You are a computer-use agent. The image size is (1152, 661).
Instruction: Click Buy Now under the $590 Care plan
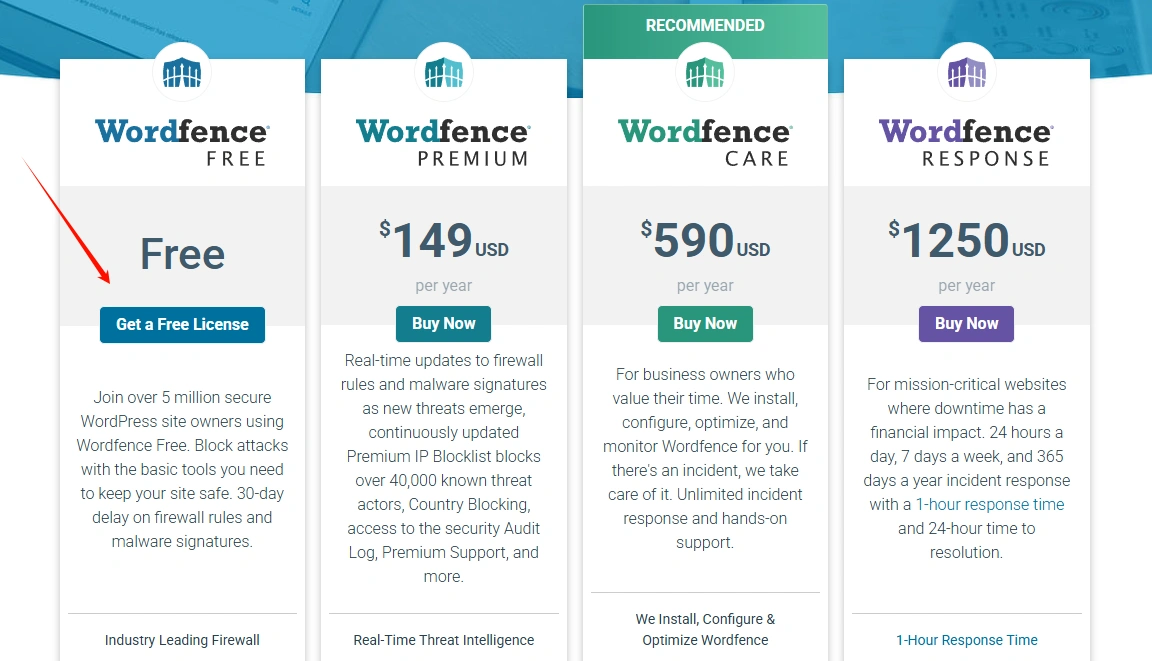coord(705,323)
